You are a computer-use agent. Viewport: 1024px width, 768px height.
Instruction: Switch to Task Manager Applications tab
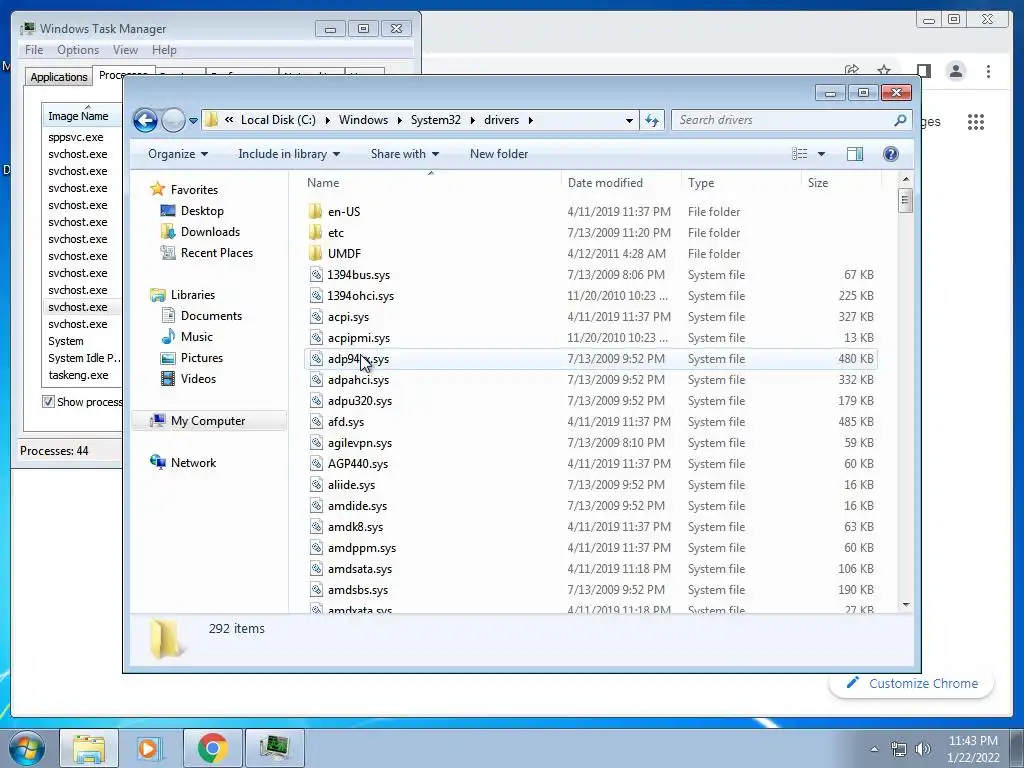(x=59, y=77)
